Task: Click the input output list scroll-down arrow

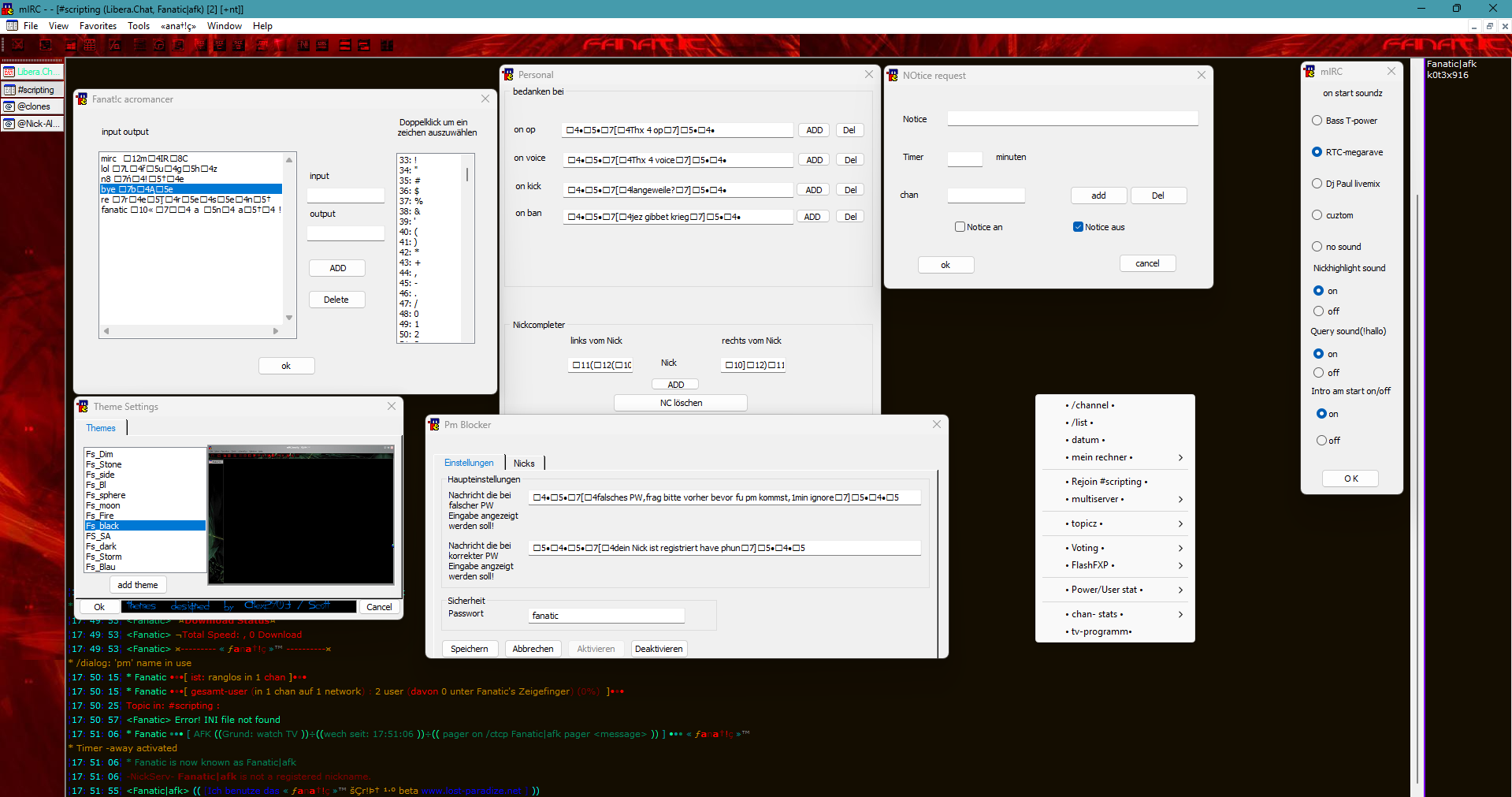Action: [x=289, y=318]
